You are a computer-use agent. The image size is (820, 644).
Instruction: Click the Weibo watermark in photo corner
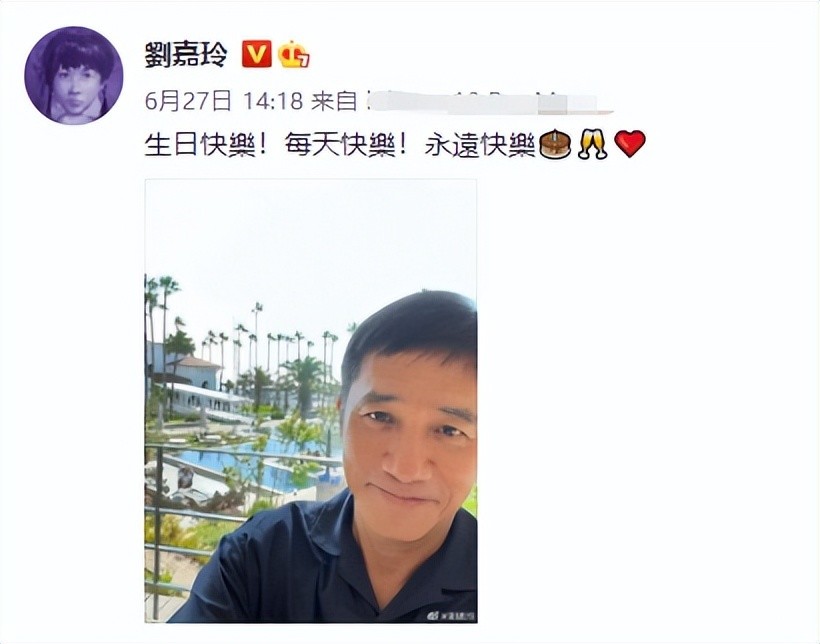pos(451,616)
